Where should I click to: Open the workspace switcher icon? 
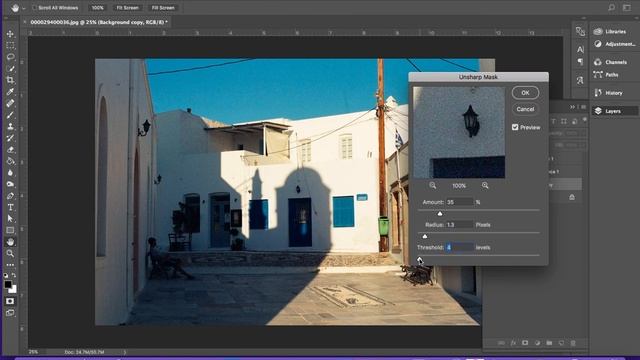pos(627,7)
